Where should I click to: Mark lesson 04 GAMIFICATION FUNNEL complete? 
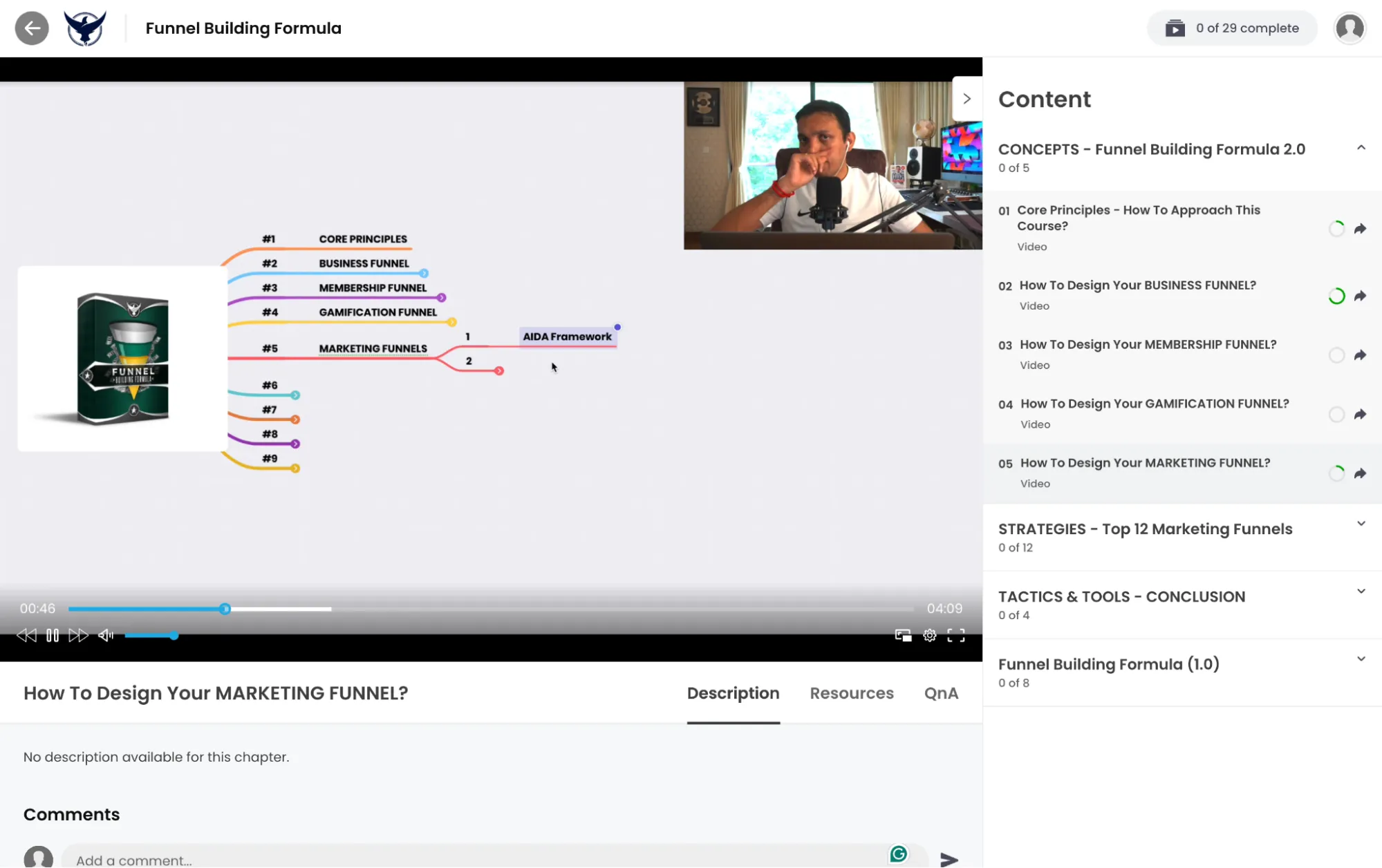(1336, 415)
